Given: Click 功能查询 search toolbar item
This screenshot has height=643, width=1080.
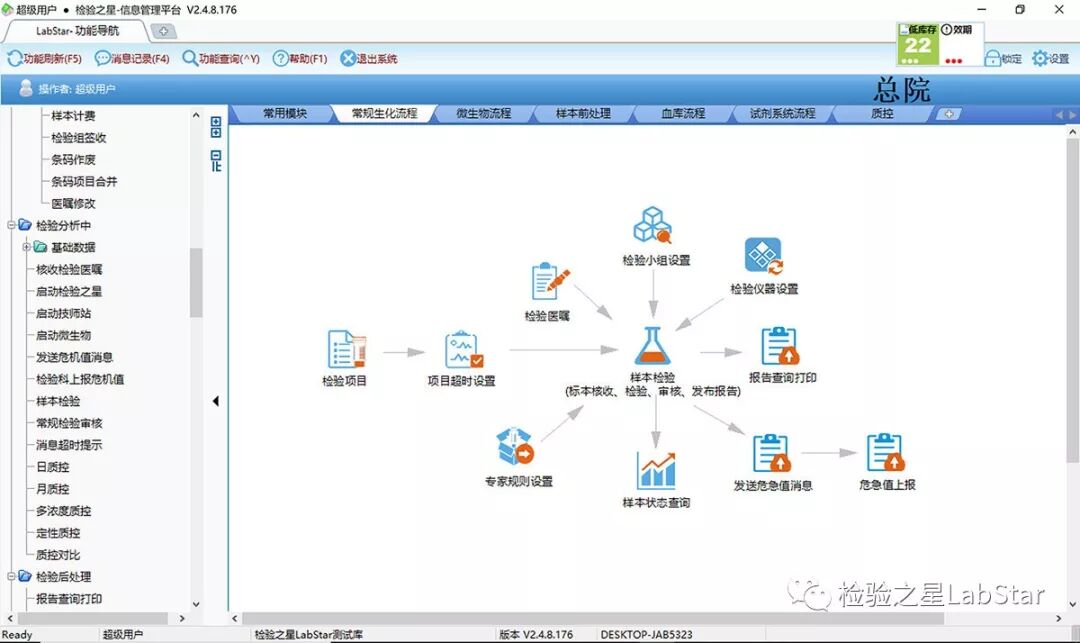Looking at the screenshot, I should point(220,59).
